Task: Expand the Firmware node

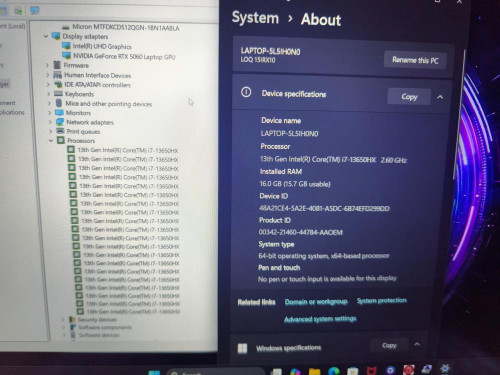Action: (47, 65)
